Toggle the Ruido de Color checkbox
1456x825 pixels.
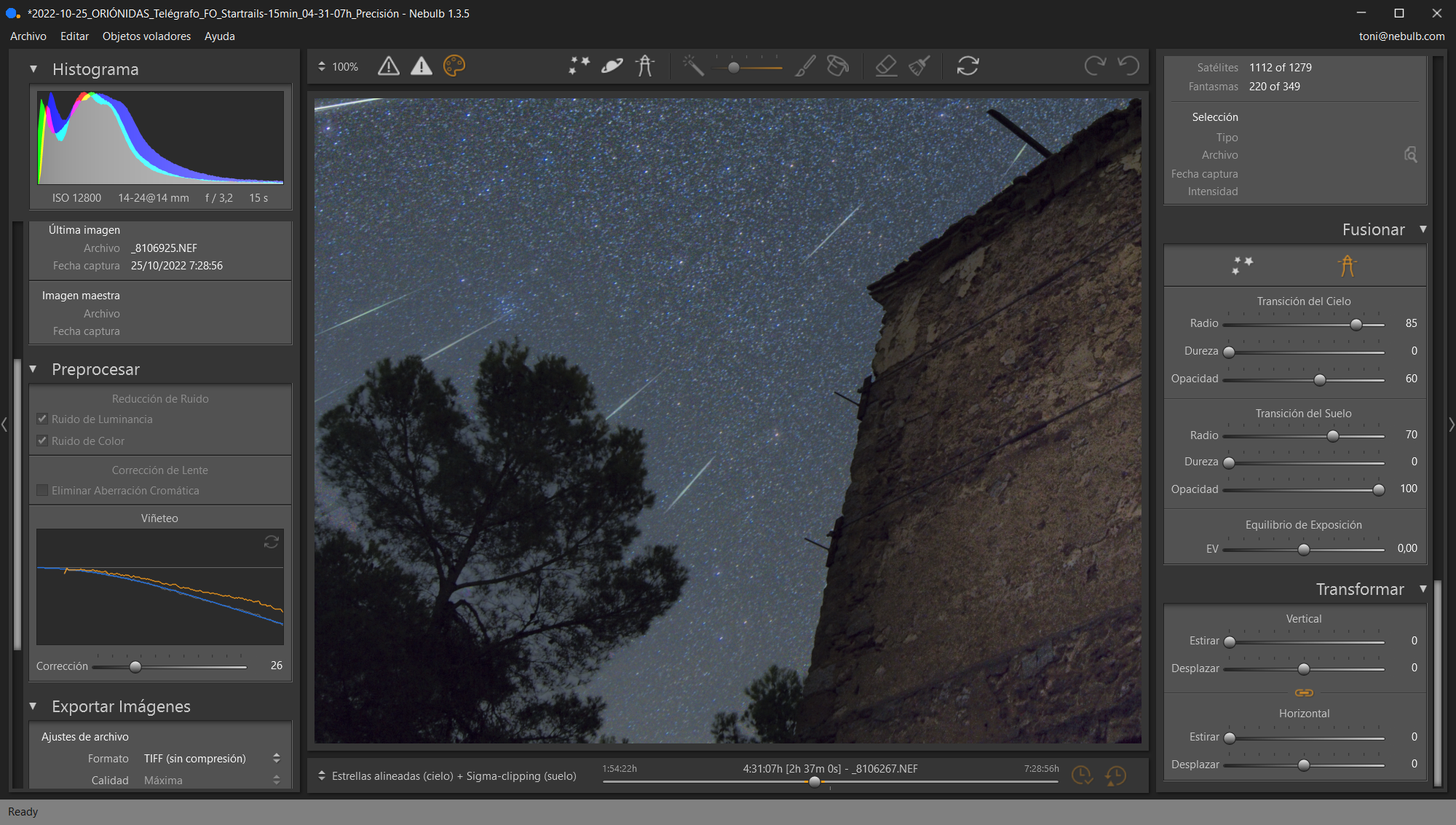coord(42,441)
